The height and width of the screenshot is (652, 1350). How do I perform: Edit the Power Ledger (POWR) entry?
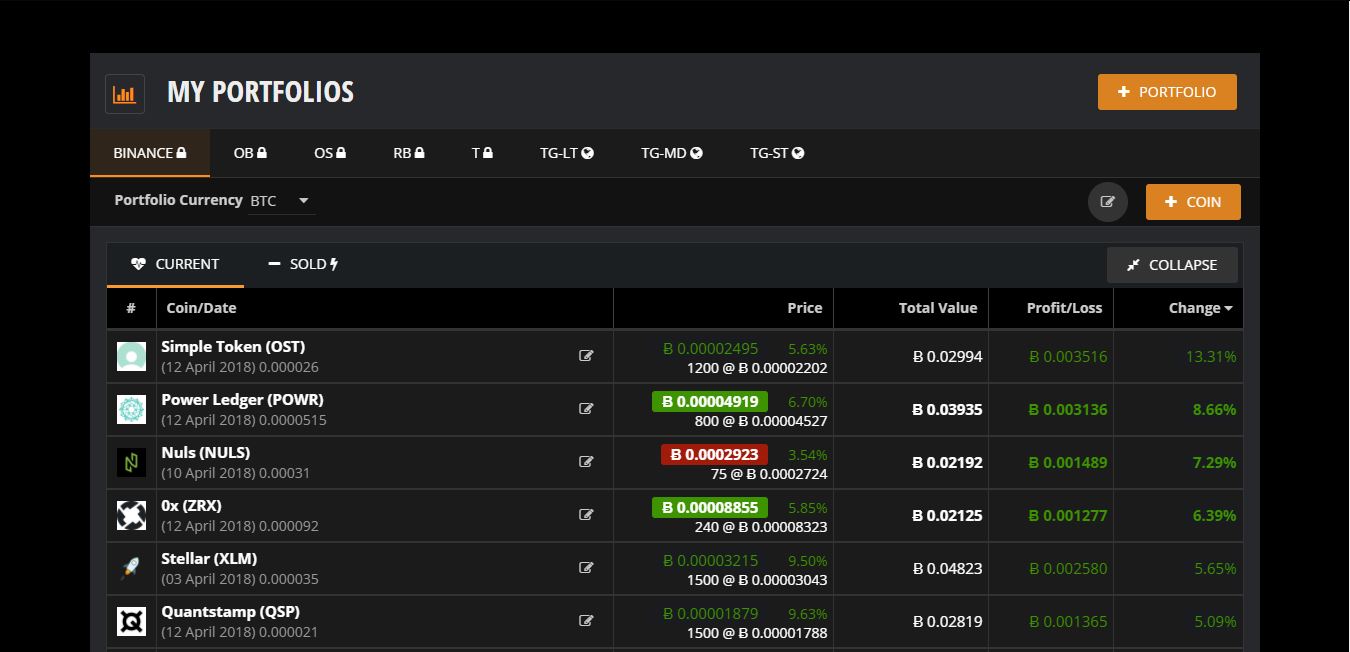pyautogui.click(x=586, y=408)
